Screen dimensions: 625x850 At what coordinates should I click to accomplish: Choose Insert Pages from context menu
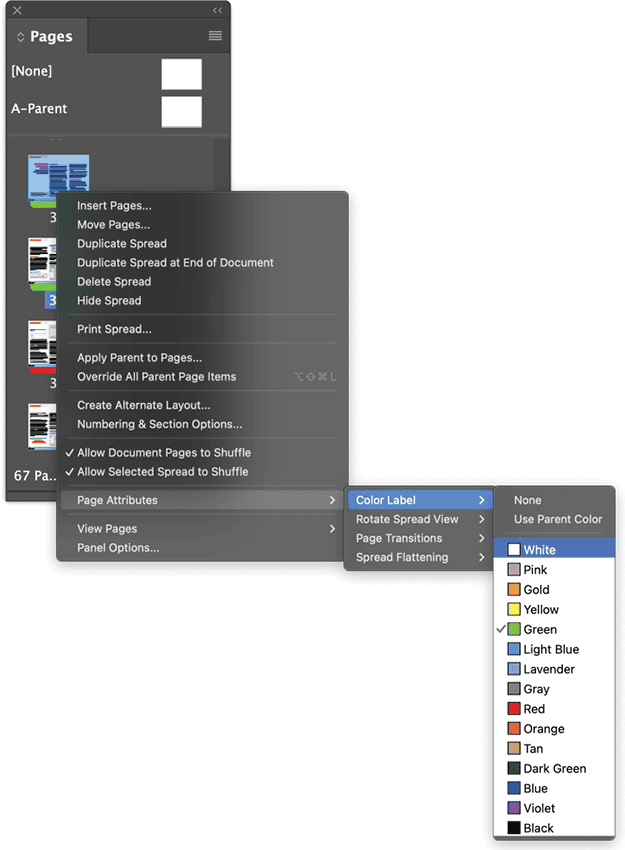click(x=114, y=206)
